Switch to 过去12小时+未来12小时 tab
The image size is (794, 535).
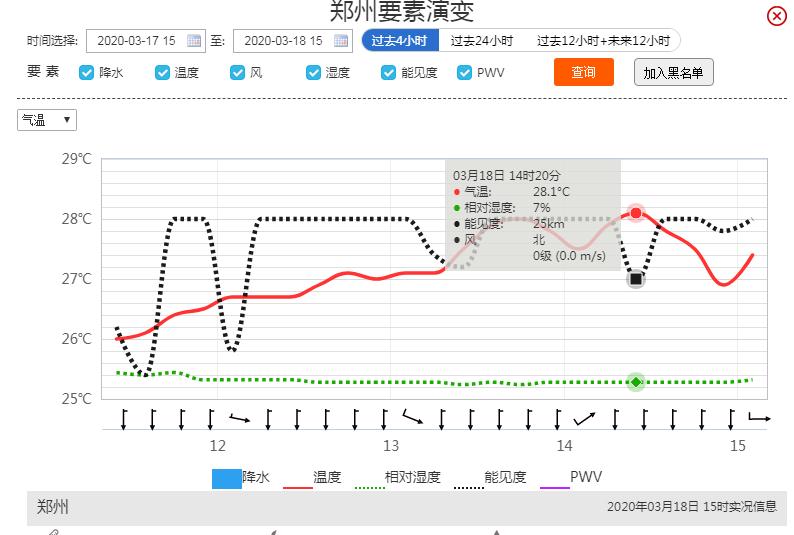point(603,41)
